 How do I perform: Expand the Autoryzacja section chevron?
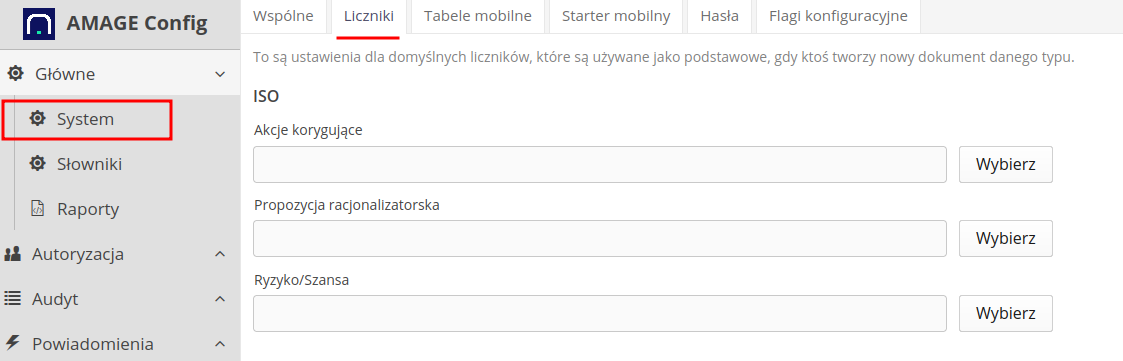coord(221,254)
